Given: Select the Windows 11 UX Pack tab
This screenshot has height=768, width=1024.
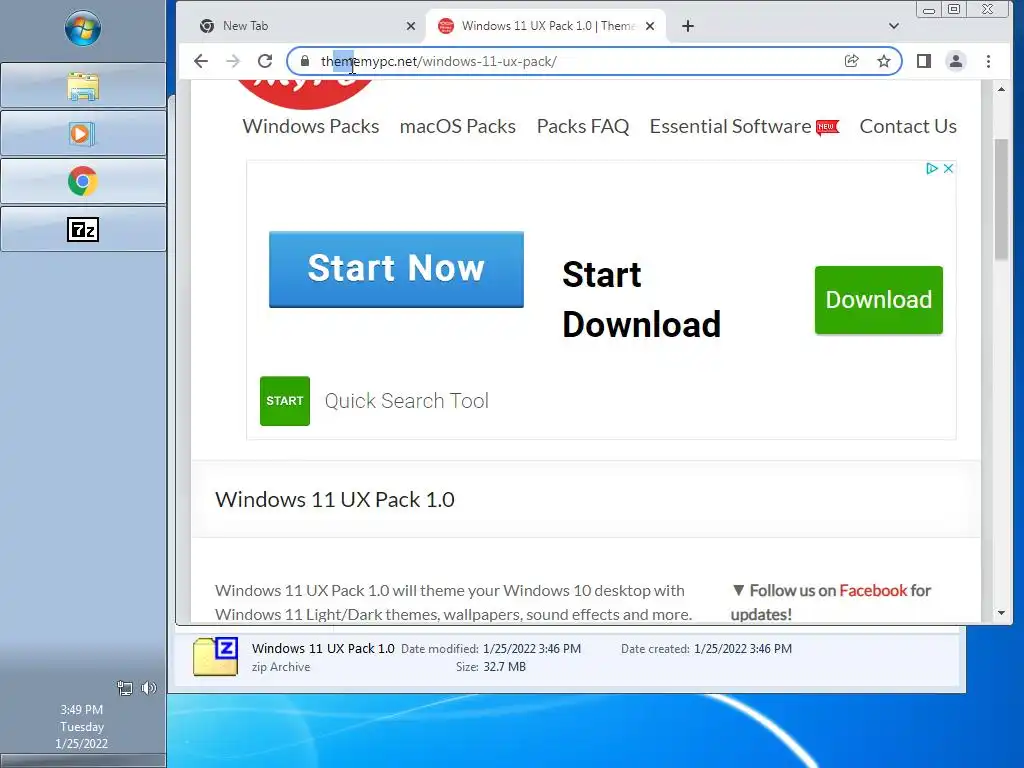Looking at the screenshot, I should [546, 26].
